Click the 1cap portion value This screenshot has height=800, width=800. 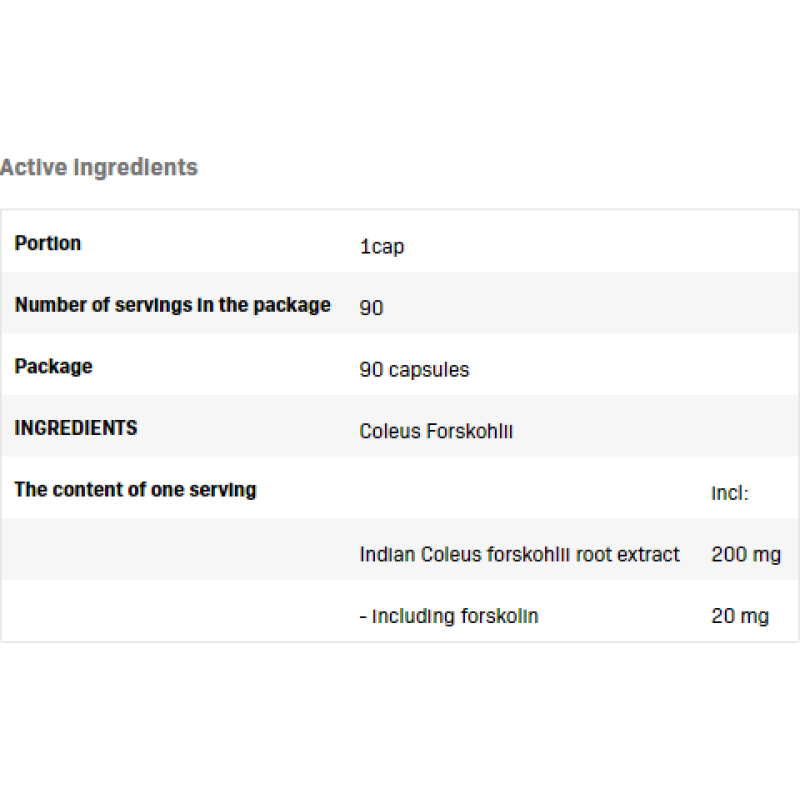382,245
